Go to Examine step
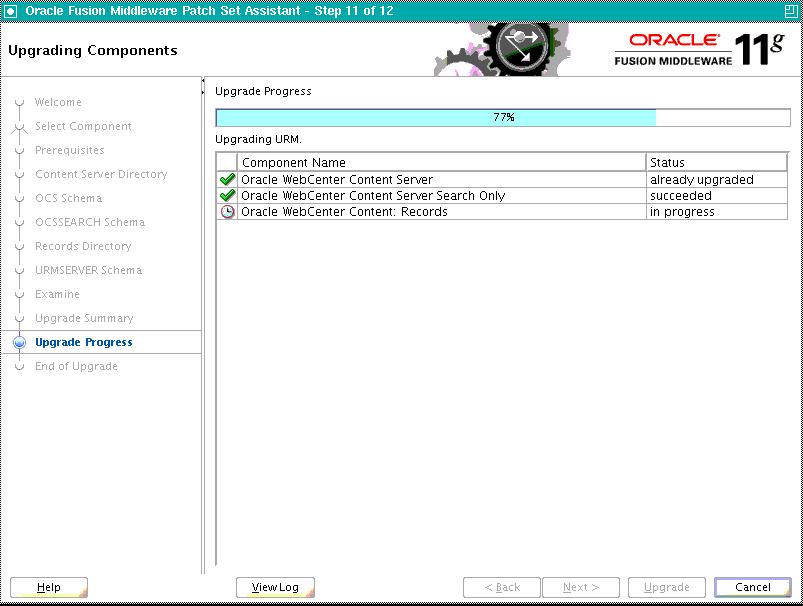Viewport: 803px width, 606px height. pyautogui.click(x=57, y=295)
